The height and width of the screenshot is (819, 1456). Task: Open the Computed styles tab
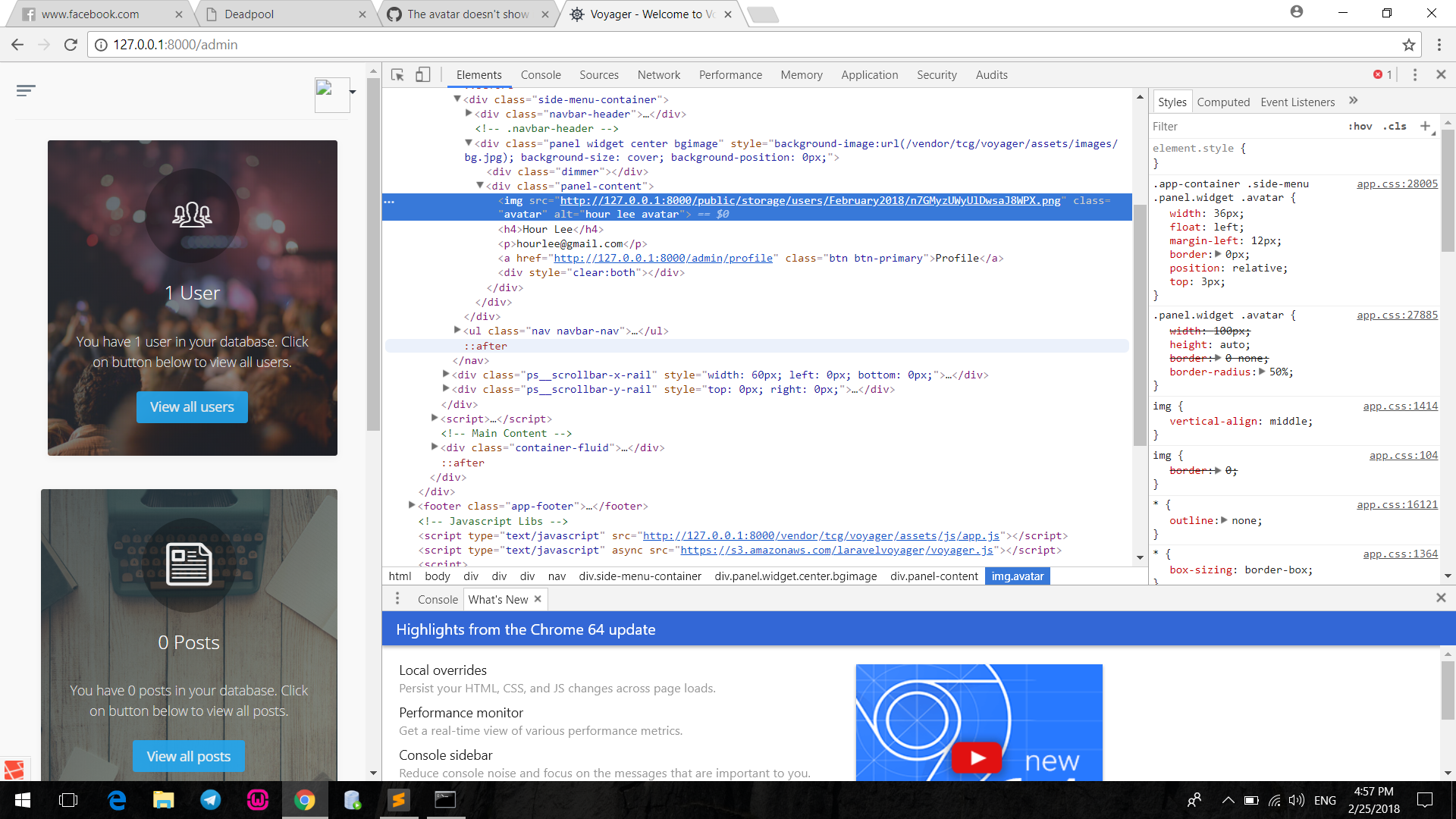[1223, 102]
